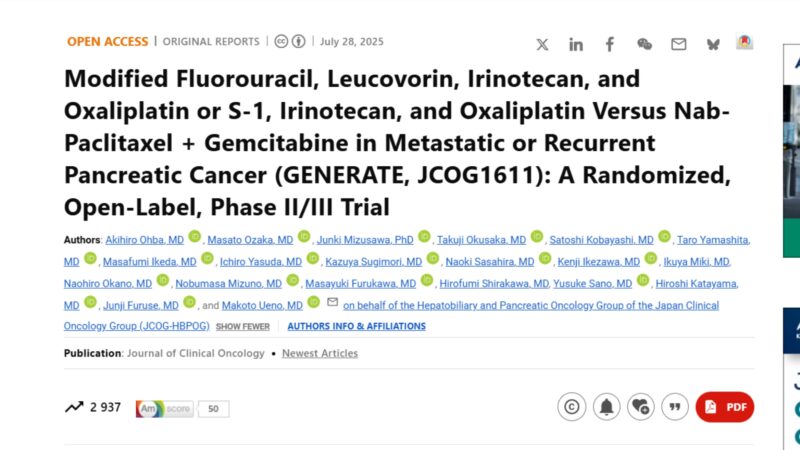Share article on LinkedIn
Image resolution: width=800 pixels, height=450 pixels.
point(576,45)
